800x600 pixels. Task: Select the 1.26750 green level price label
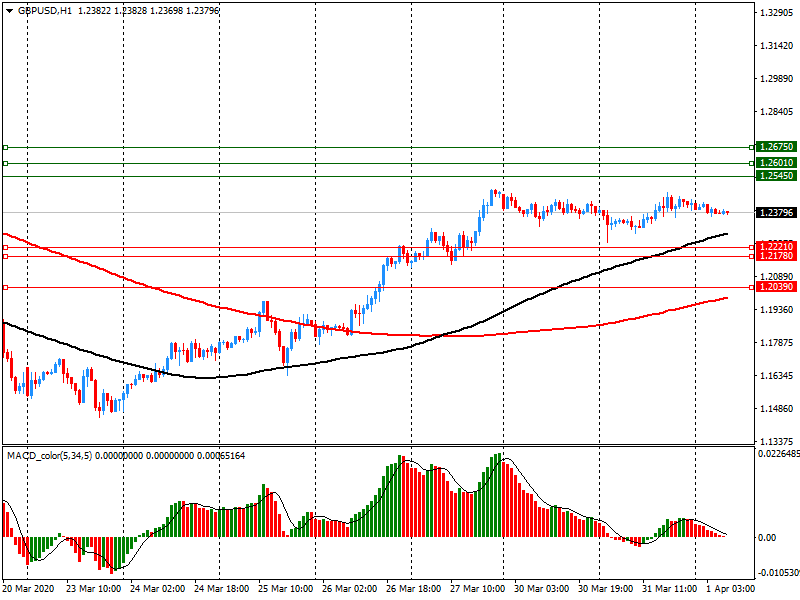(776, 147)
